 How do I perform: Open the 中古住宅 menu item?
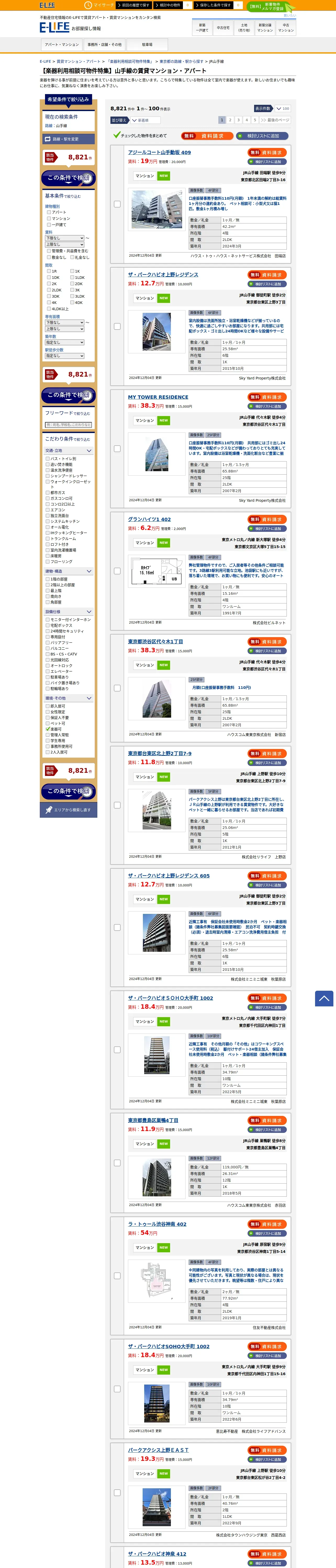(223, 27)
